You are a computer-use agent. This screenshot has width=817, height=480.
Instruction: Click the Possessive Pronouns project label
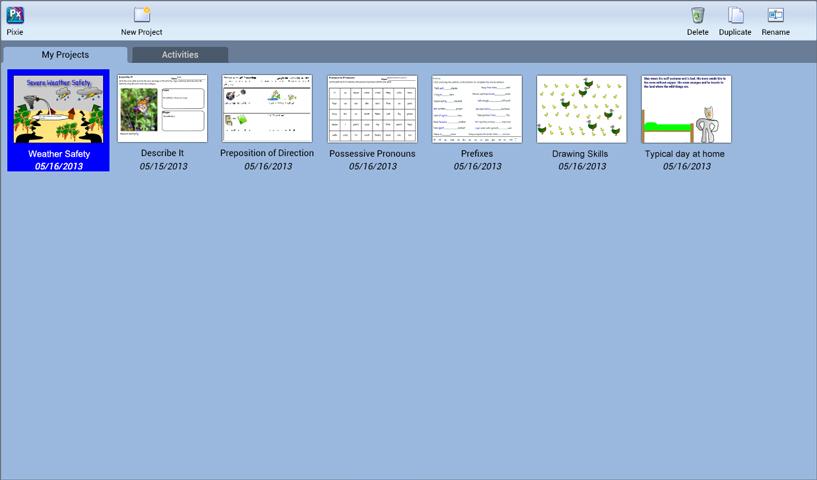click(x=372, y=154)
